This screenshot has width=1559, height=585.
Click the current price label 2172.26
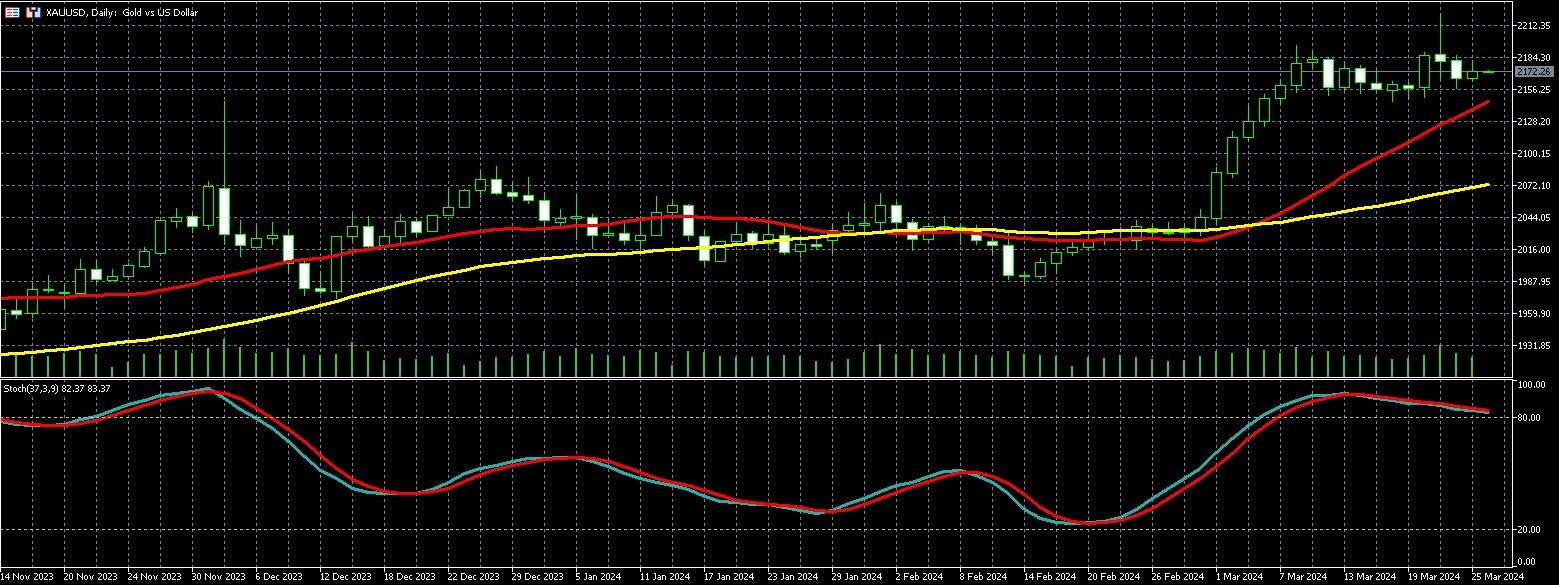(1533, 72)
